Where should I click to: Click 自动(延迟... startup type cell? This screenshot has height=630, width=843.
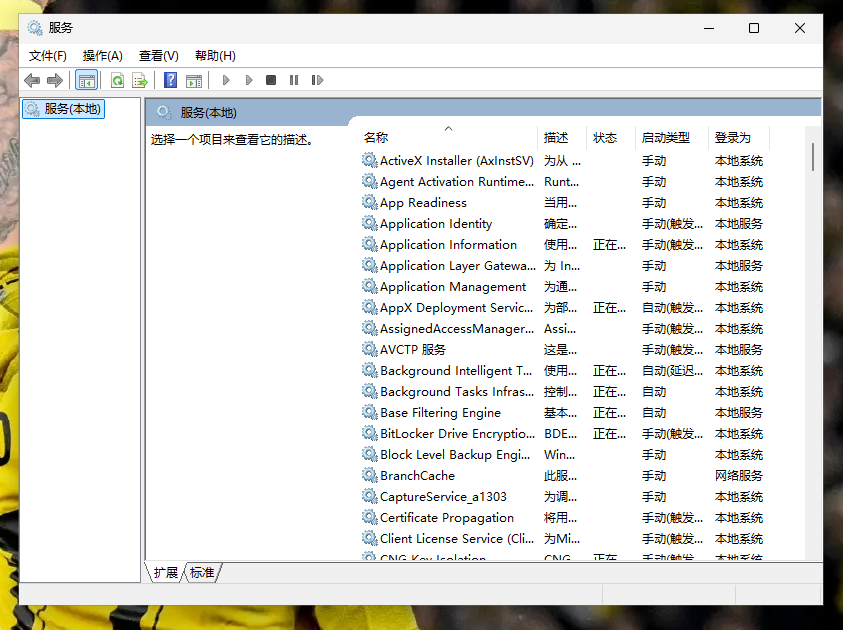point(672,370)
